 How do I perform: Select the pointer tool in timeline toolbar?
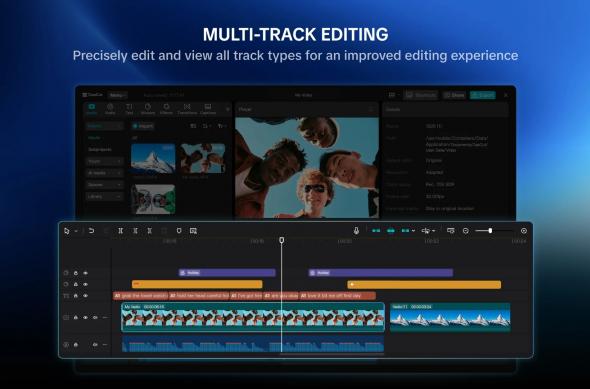[67, 231]
